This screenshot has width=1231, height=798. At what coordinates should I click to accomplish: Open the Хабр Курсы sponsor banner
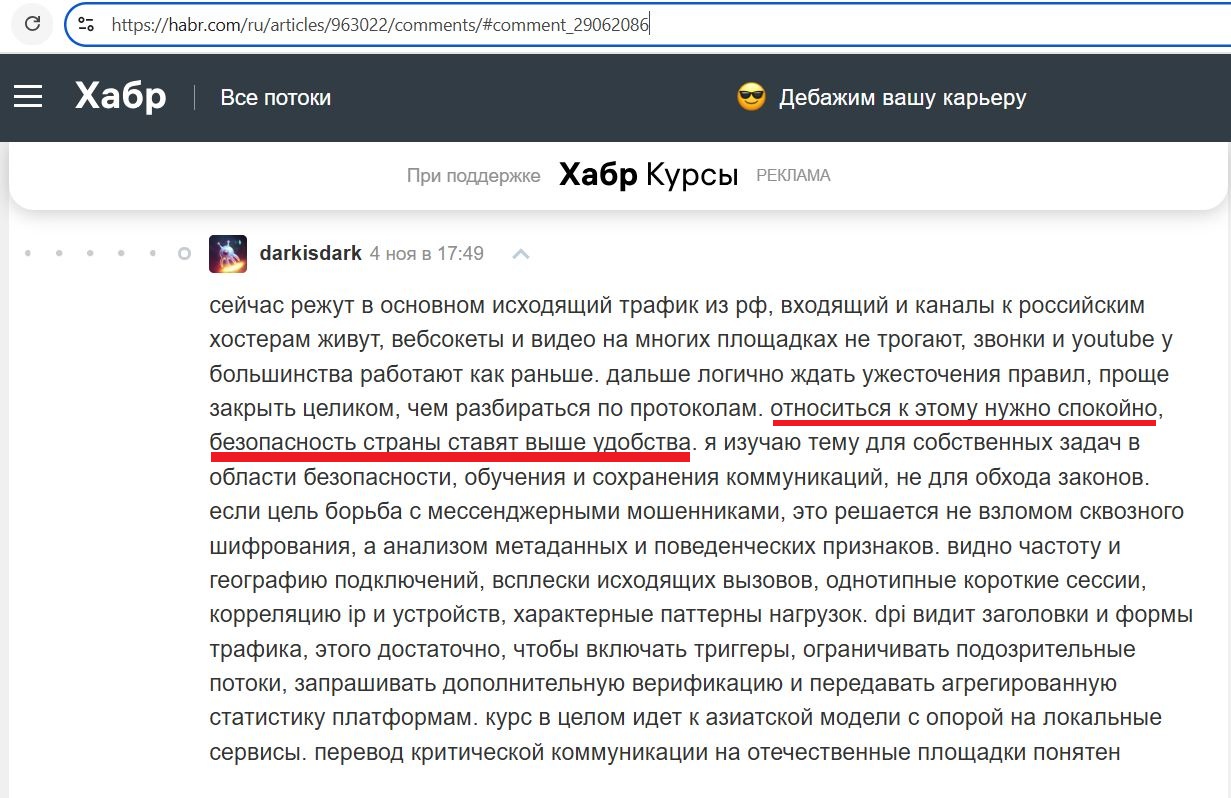(x=648, y=175)
